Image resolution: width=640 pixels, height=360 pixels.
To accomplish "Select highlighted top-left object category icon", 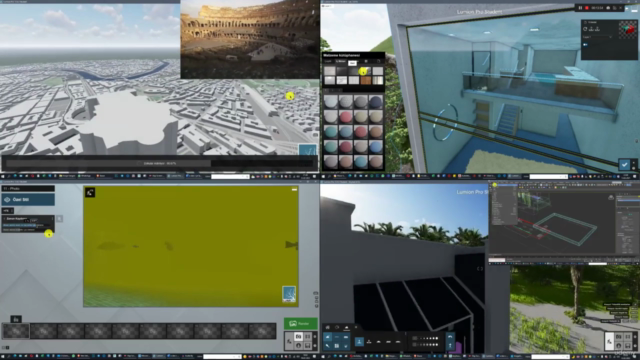I will point(327,337).
